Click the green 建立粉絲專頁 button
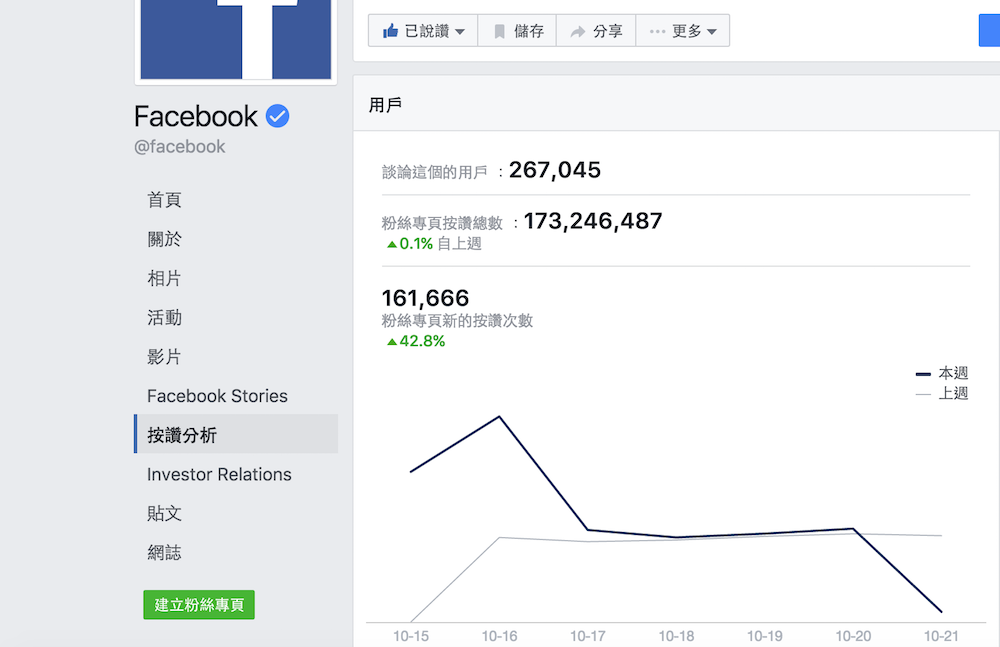Image resolution: width=1000 pixels, height=647 pixels. tap(199, 605)
